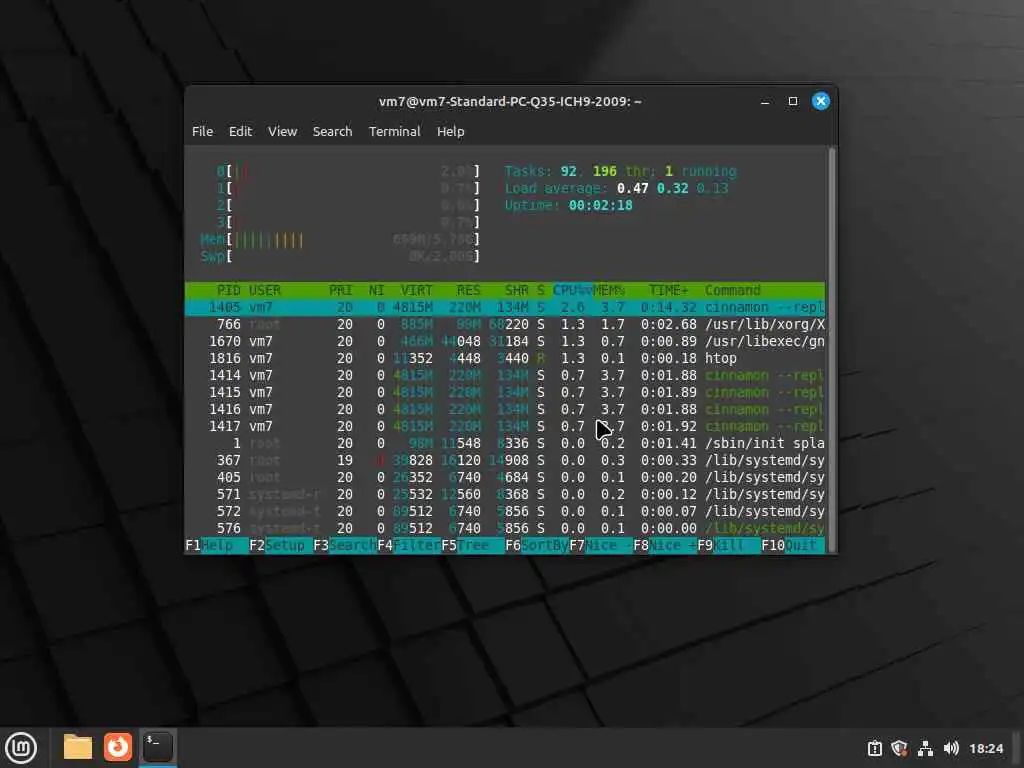The height and width of the screenshot is (768, 1024).
Task: Click F9 Kill in htop footer
Action: (729, 545)
